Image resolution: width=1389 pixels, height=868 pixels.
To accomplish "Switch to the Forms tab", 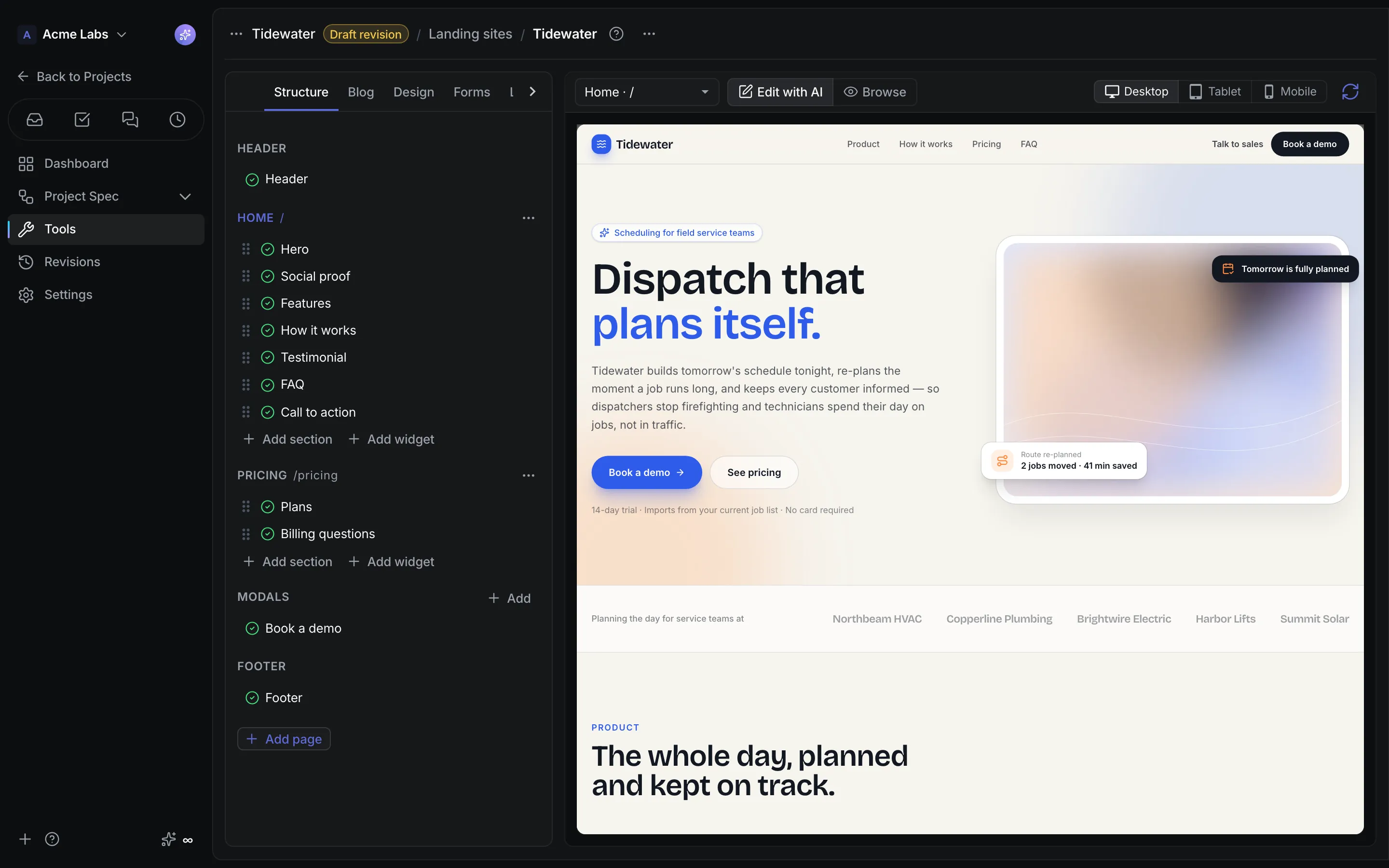I will coord(471,92).
